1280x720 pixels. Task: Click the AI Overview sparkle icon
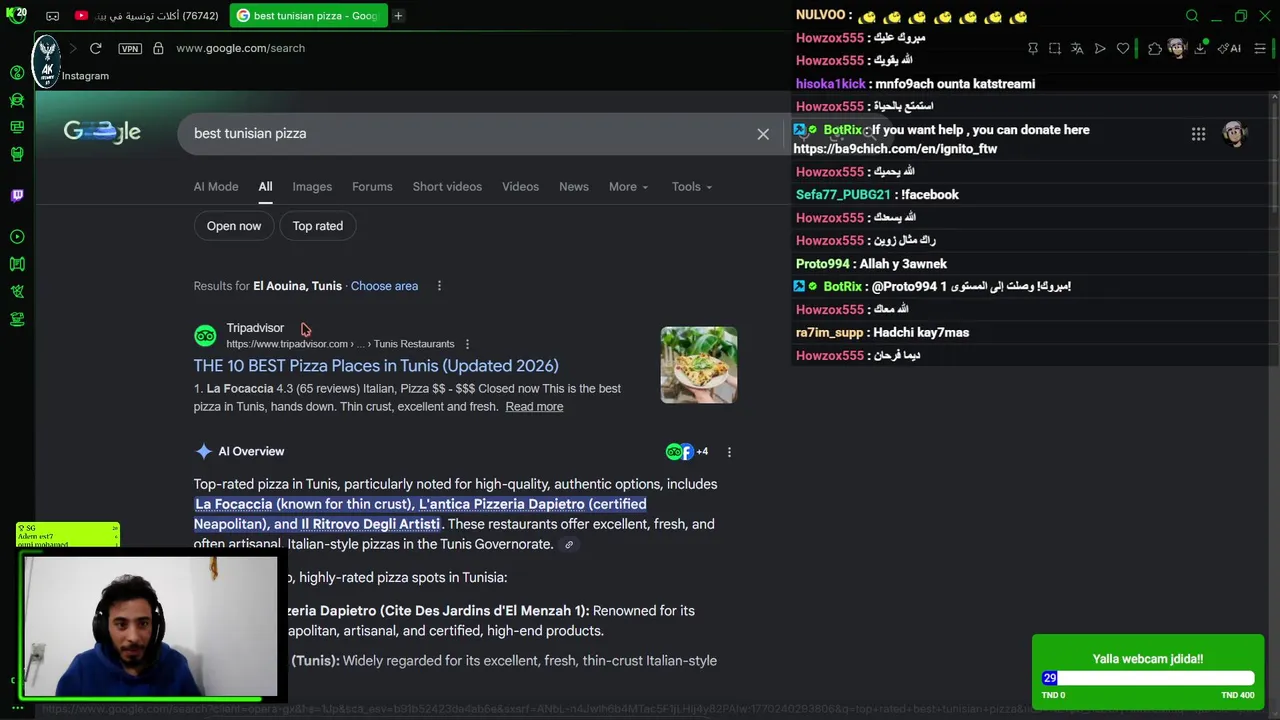click(204, 452)
